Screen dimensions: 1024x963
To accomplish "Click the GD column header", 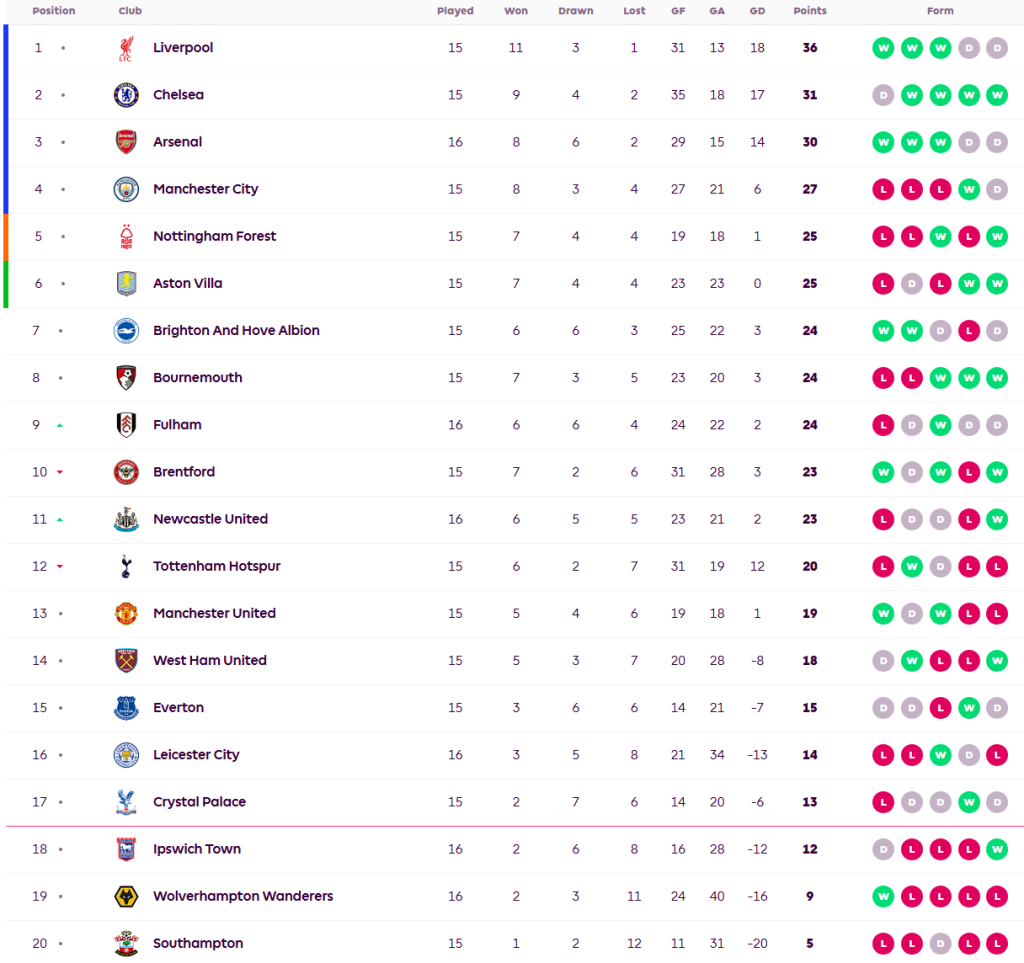I will [x=757, y=11].
